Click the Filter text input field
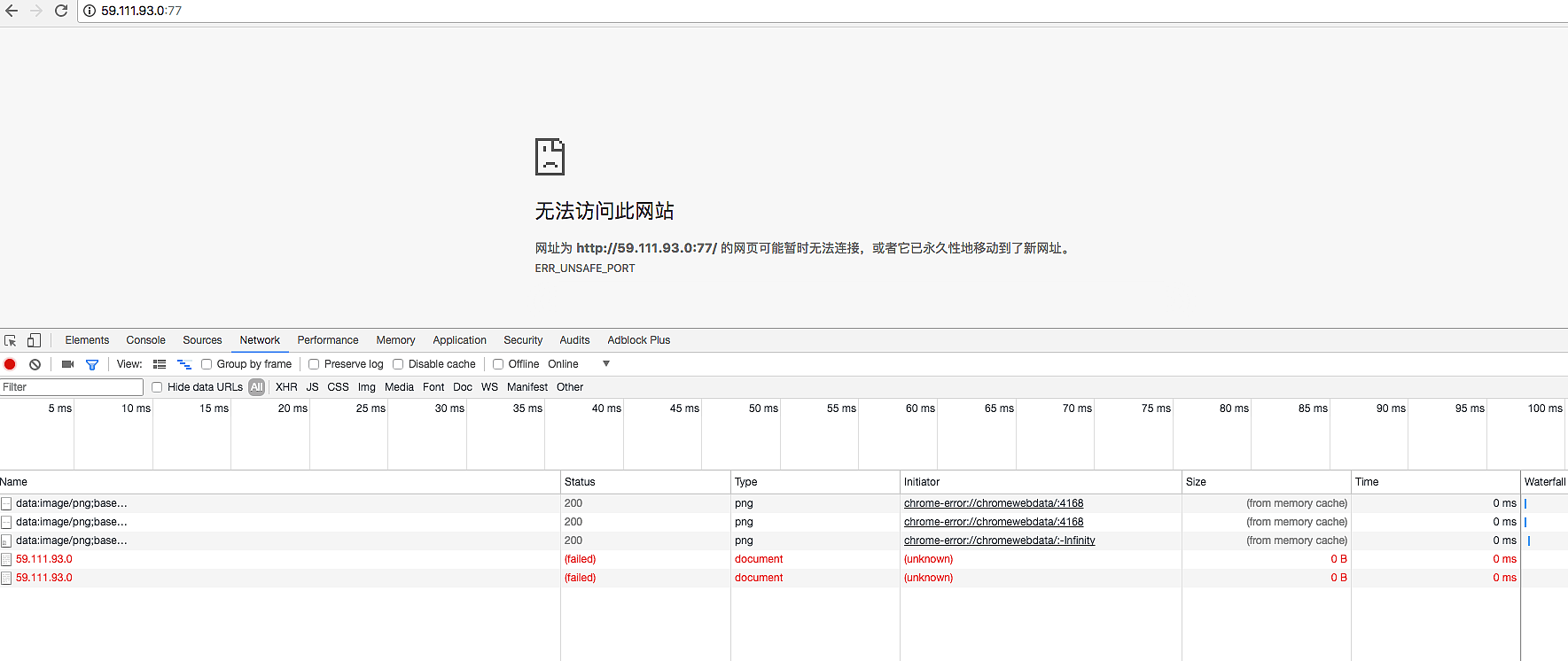Screen dimensions: 1568x661 tap(71, 387)
